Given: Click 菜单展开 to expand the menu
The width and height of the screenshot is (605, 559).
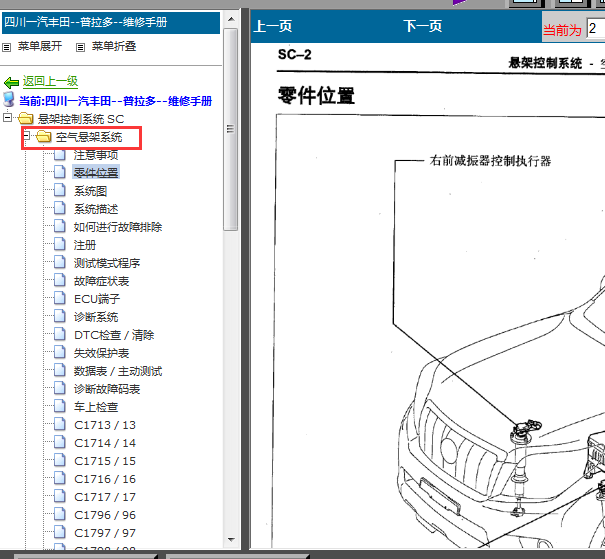Looking at the screenshot, I should (x=40, y=46).
